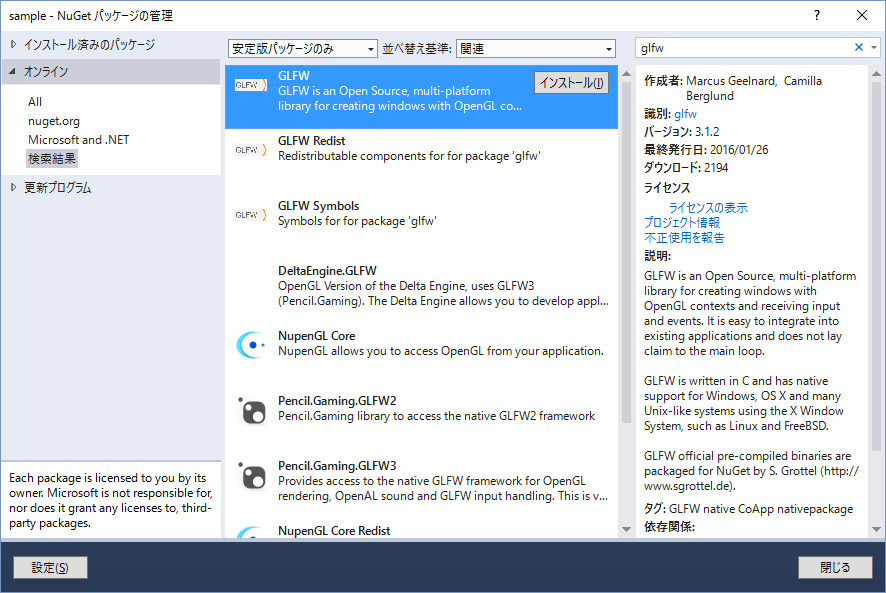Open the ライセンスの表示 link
Screen dimensions: 886x593
708,207
